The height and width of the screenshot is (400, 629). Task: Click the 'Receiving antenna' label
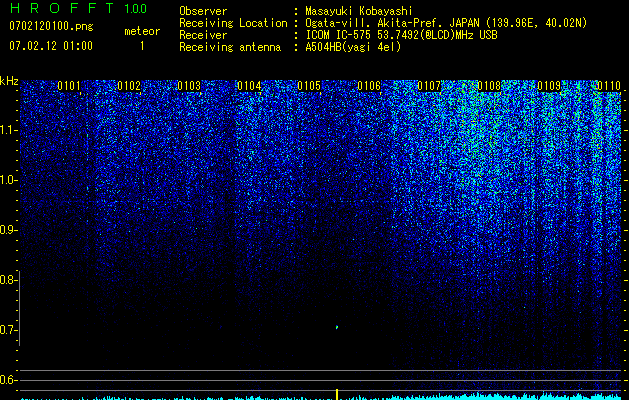[230, 47]
